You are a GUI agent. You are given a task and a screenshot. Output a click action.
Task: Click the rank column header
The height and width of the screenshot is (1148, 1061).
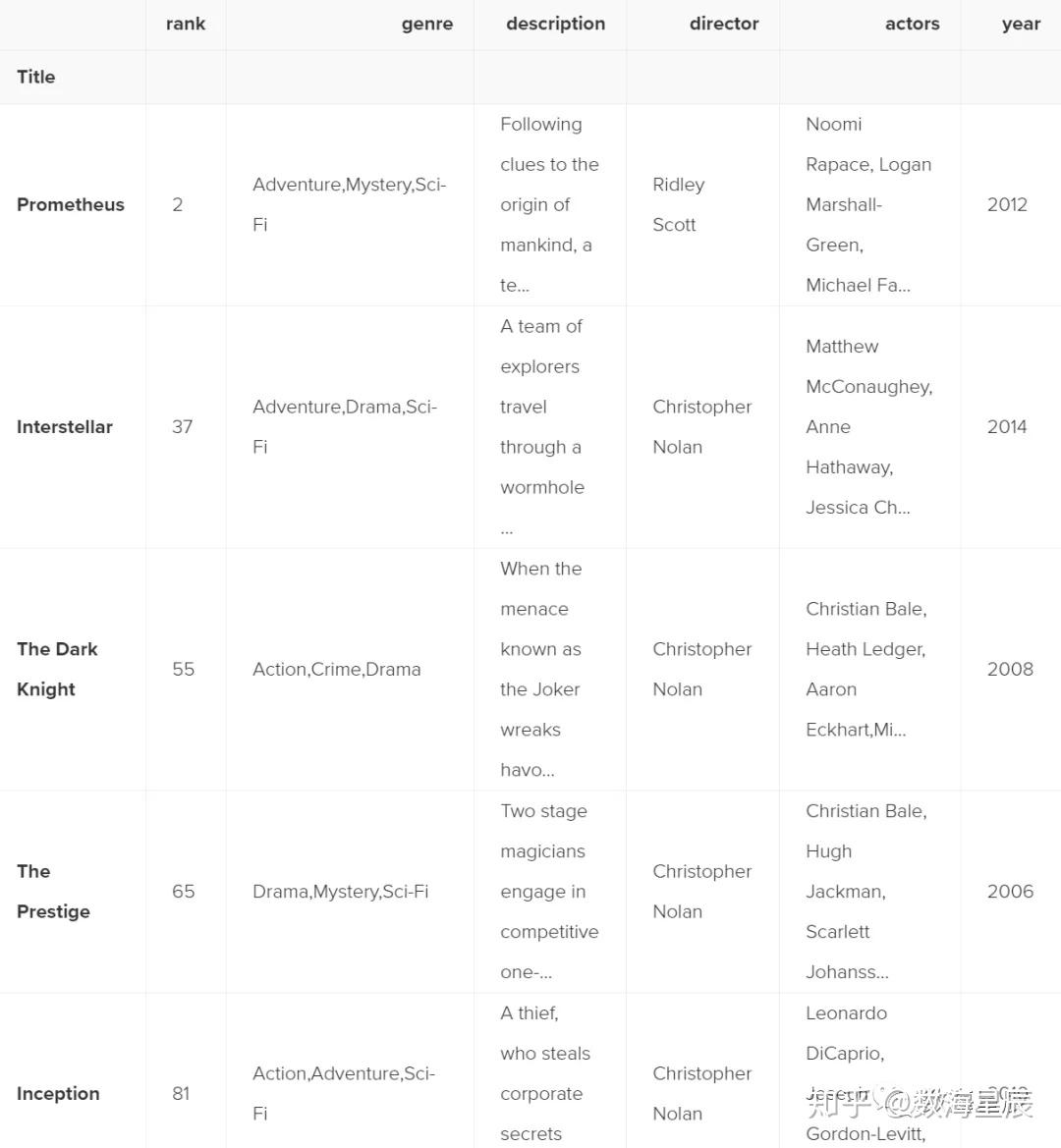185,24
